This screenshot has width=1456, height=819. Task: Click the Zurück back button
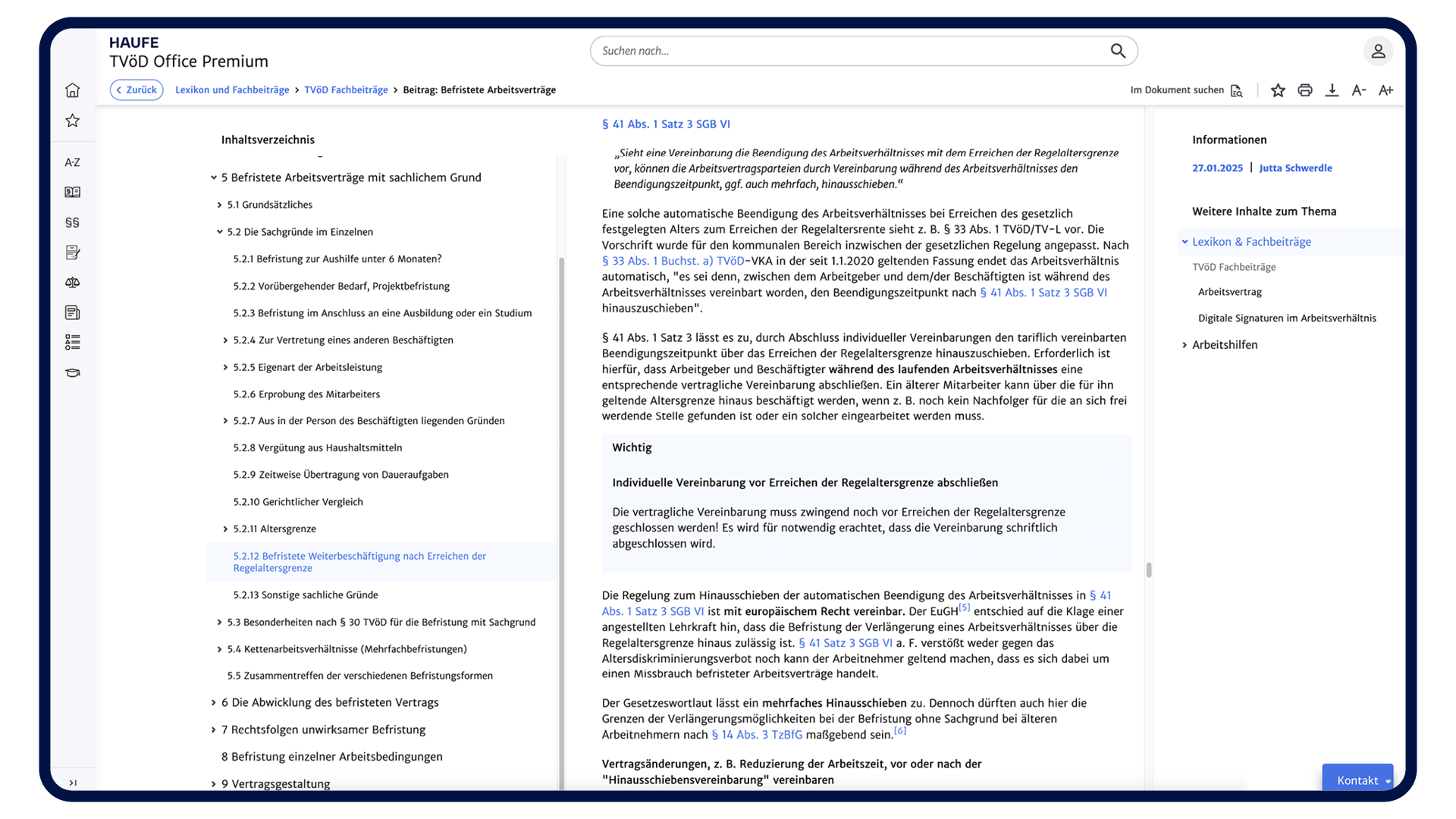pyautogui.click(x=136, y=89)
